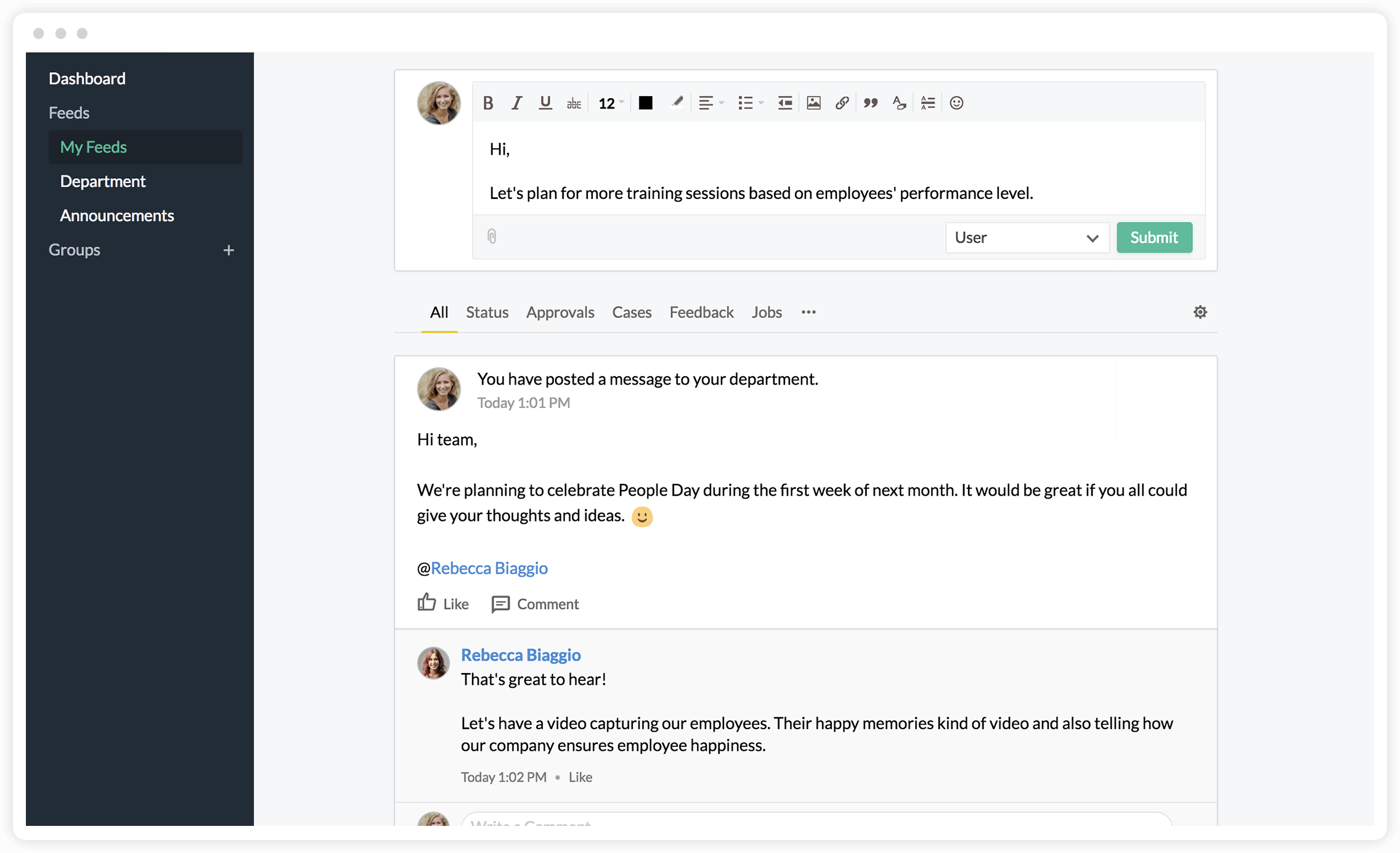Select the text highlight color tool
The image size is (1400, 853).
coord(677,103)
